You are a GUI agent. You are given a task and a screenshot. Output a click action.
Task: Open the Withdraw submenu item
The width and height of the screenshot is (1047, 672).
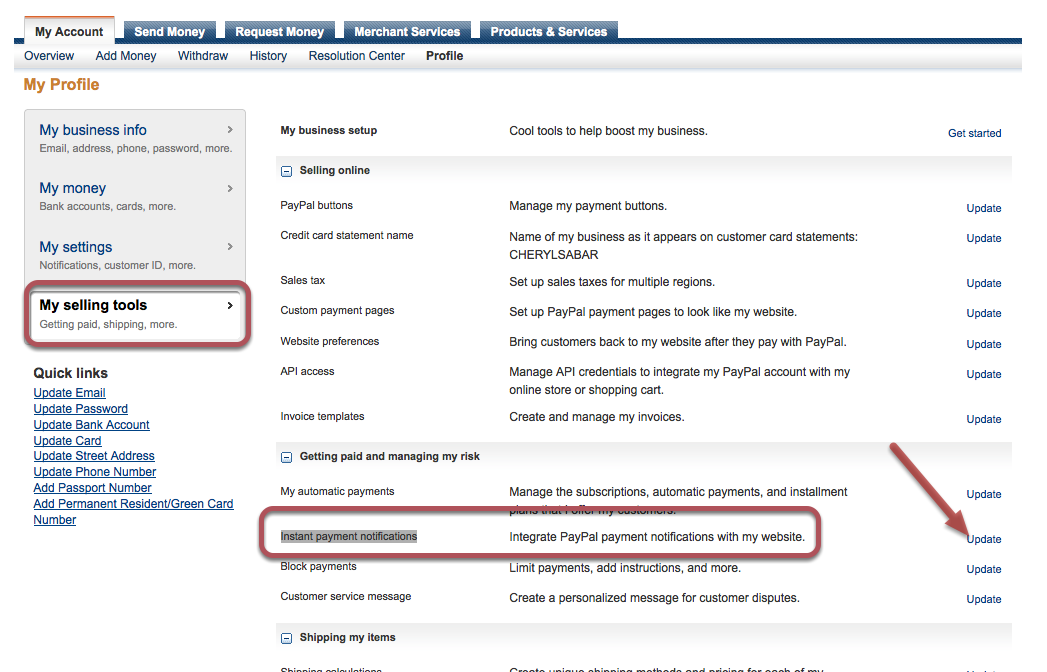tap(203, 56)
